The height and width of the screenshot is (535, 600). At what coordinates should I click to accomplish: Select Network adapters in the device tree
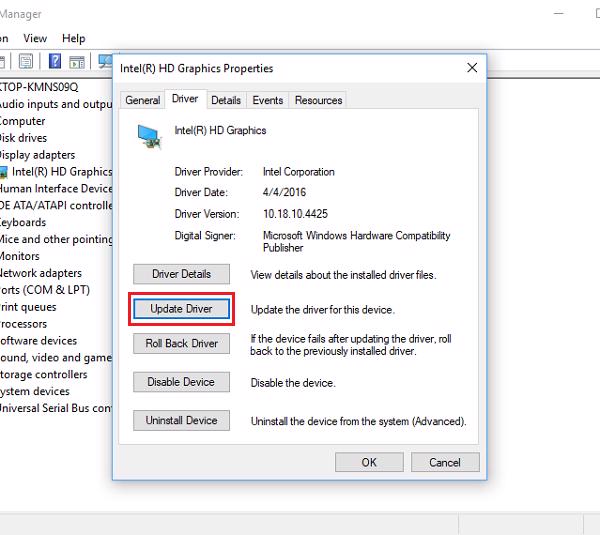[41, 273]
